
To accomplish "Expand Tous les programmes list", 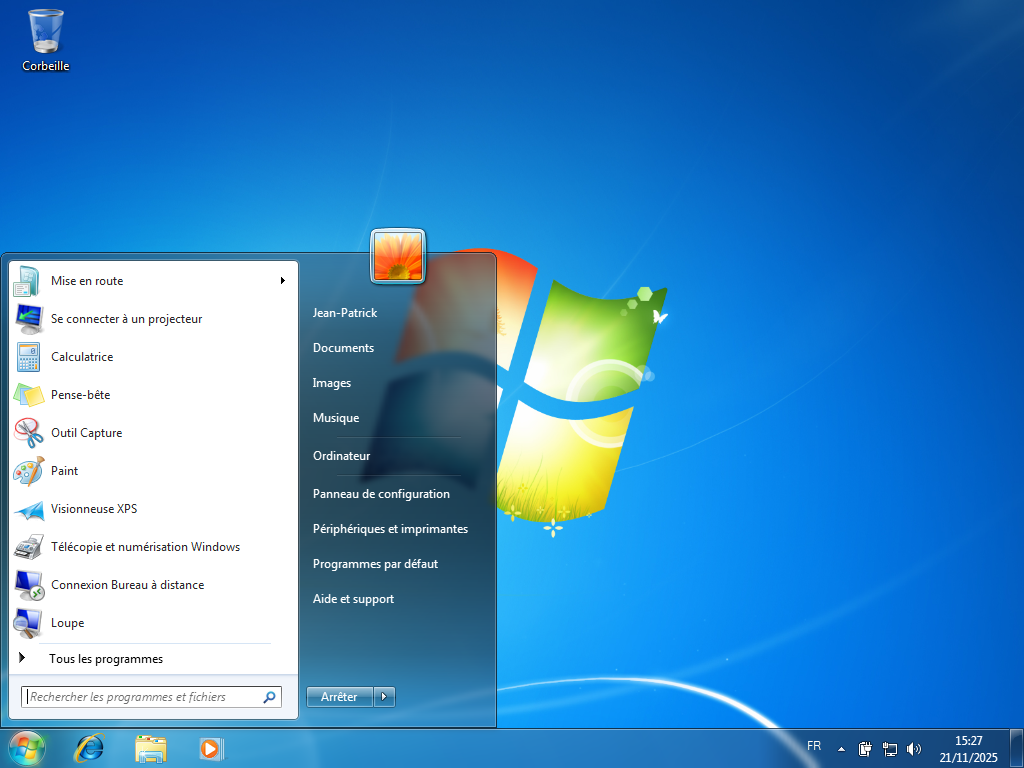I will click(105, 659).
